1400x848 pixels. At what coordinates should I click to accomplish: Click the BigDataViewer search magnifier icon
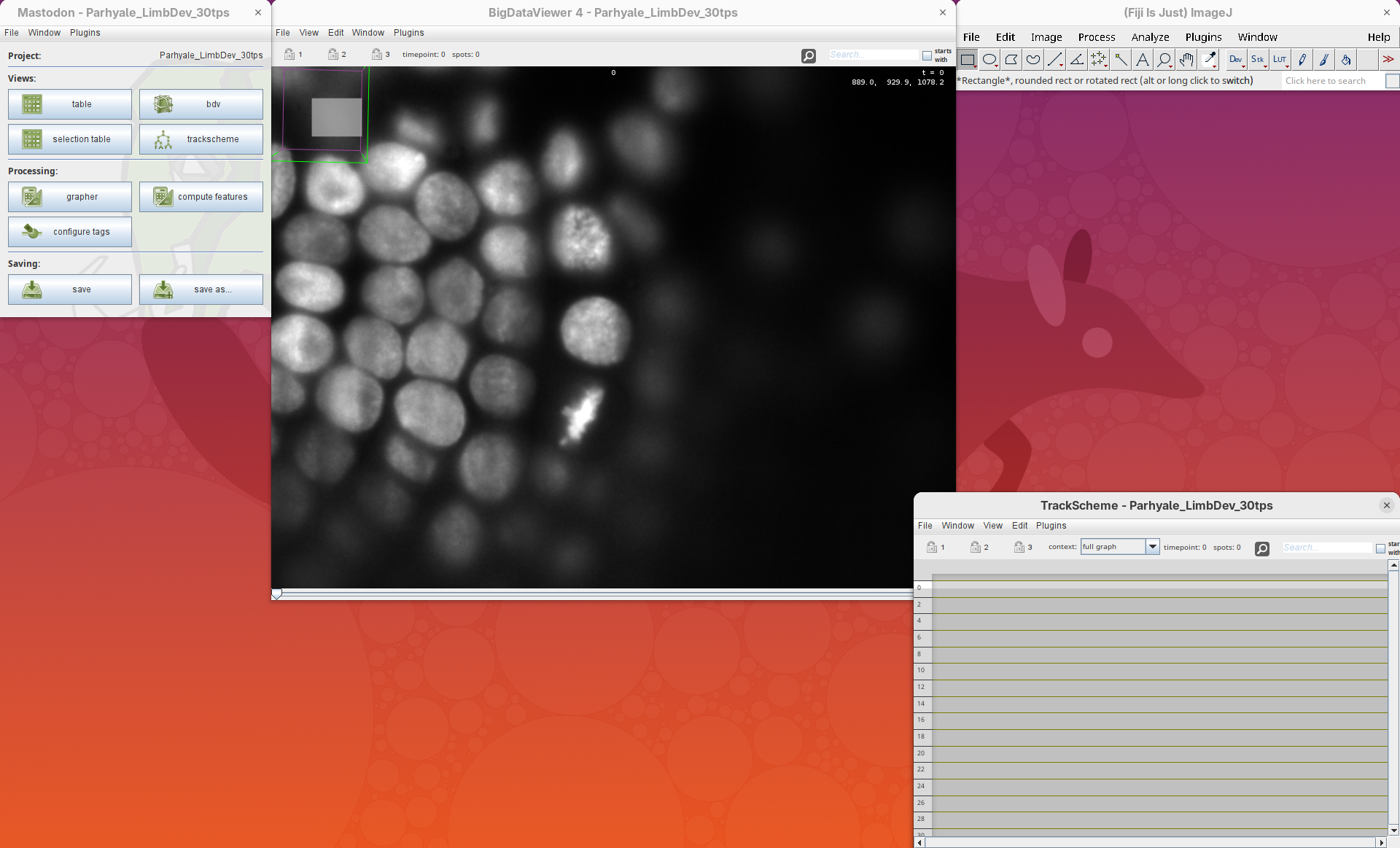[x=809, y=55]
